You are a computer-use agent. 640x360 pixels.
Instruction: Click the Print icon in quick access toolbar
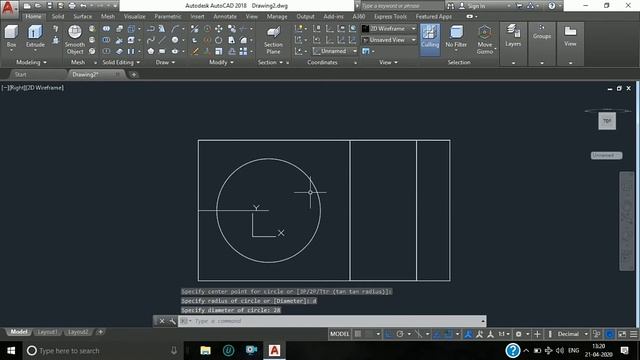click(72, 6)
